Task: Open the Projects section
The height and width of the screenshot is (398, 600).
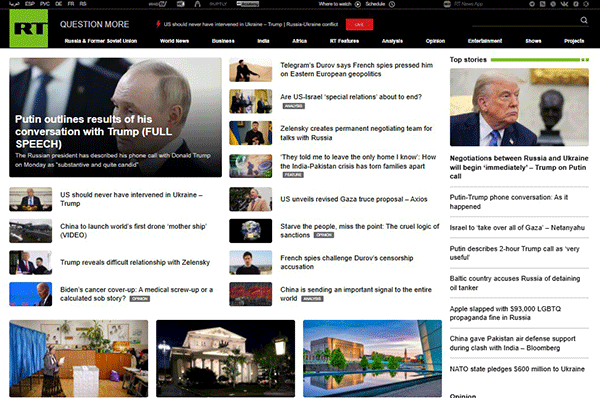Action: tap(574, 41)
